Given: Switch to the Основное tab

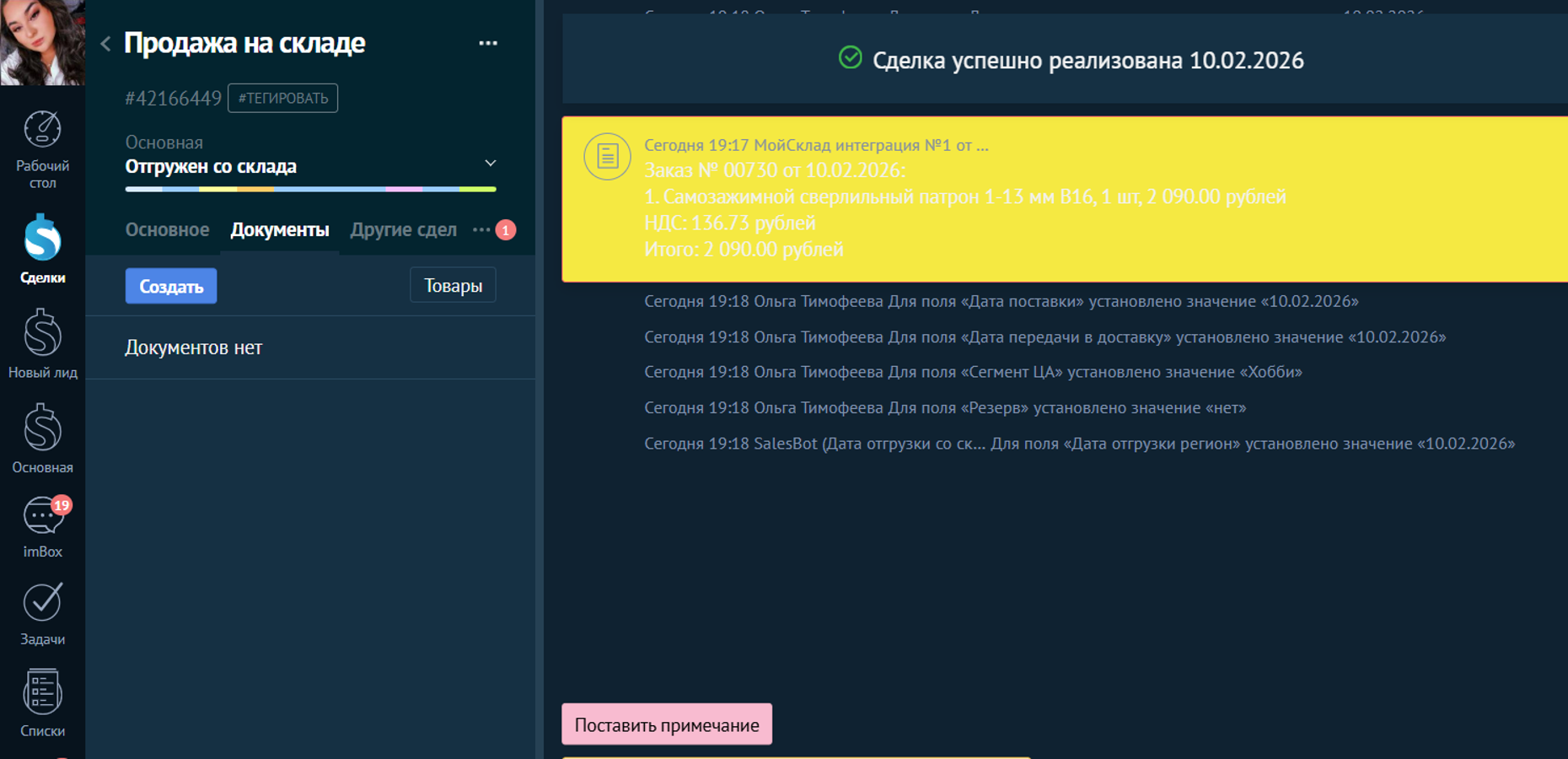Looking at the screenshot, I should [167, 229].
